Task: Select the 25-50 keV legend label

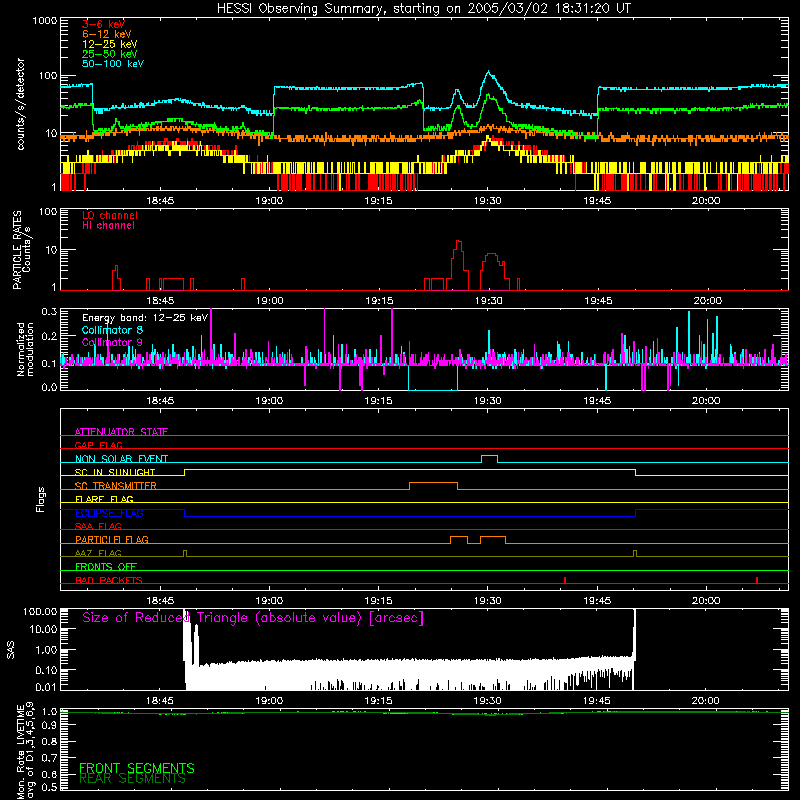Action: (110, 54)
